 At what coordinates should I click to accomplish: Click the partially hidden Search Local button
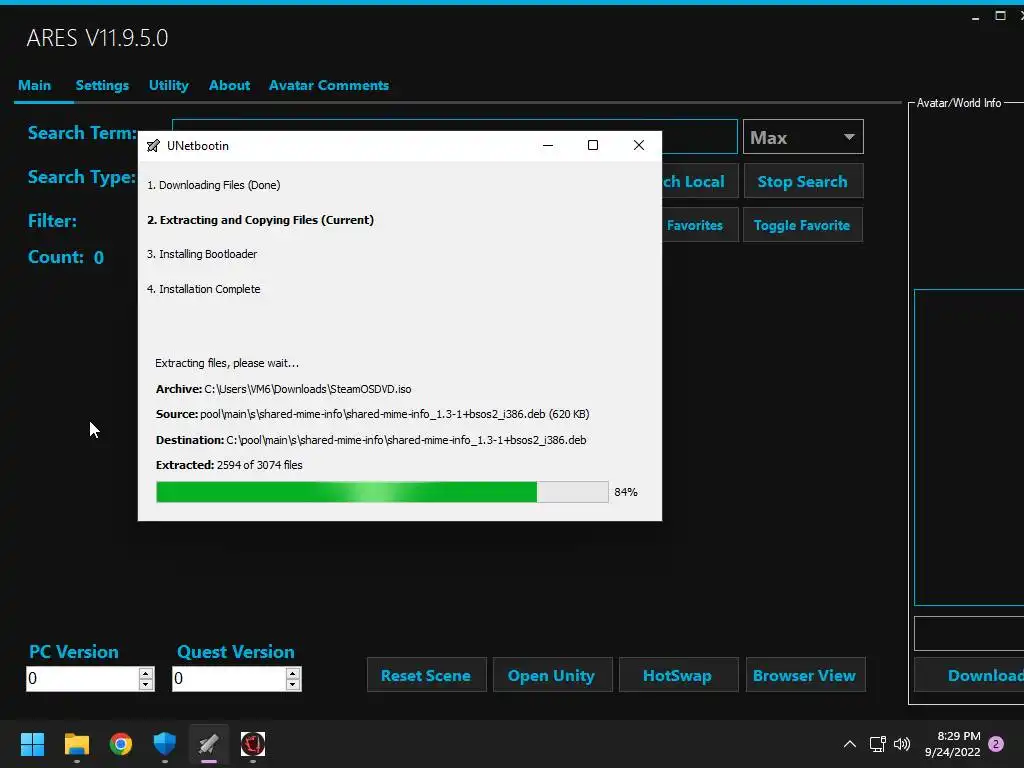[699, 182]
